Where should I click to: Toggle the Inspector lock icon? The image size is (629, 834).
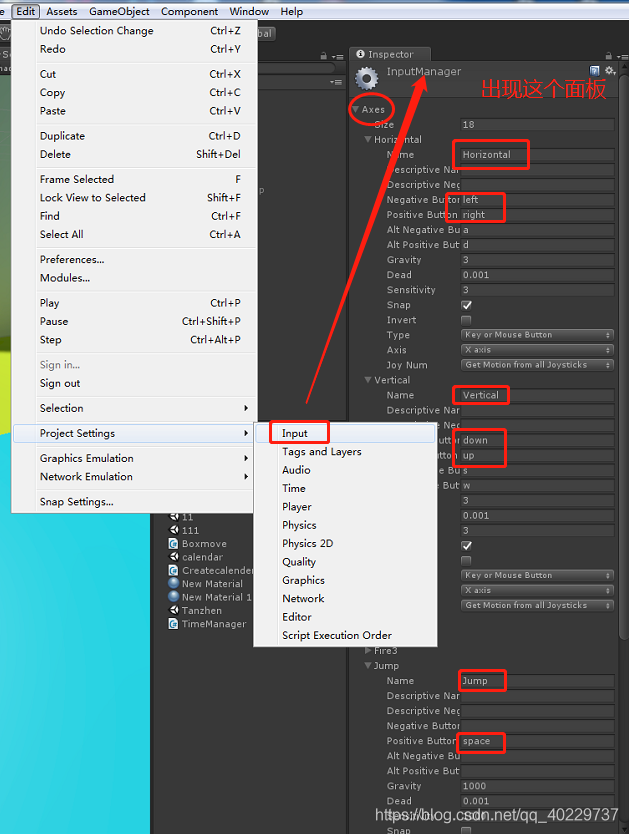[608, 55]
